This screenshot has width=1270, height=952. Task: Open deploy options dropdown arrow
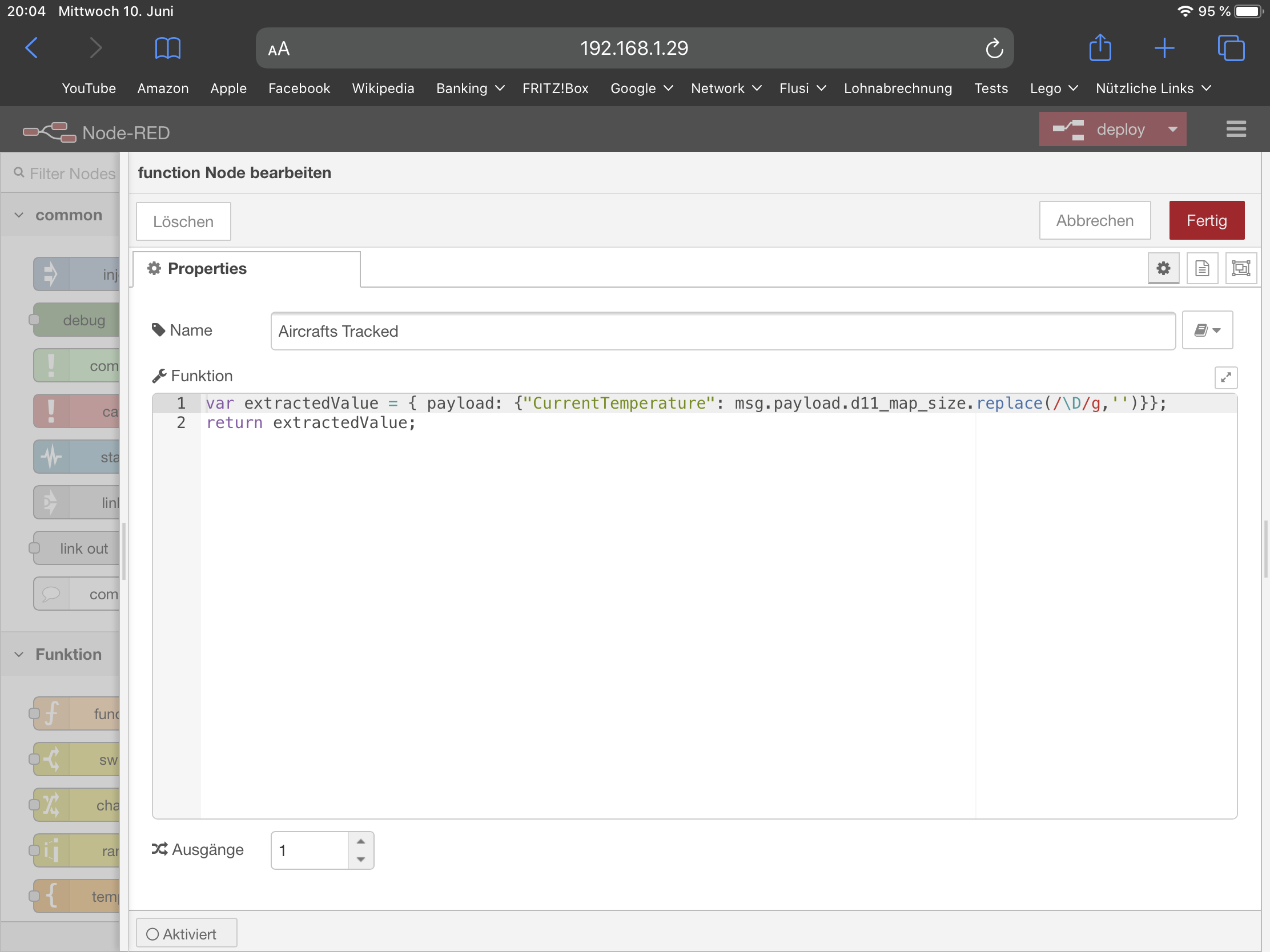[1172, 130]
